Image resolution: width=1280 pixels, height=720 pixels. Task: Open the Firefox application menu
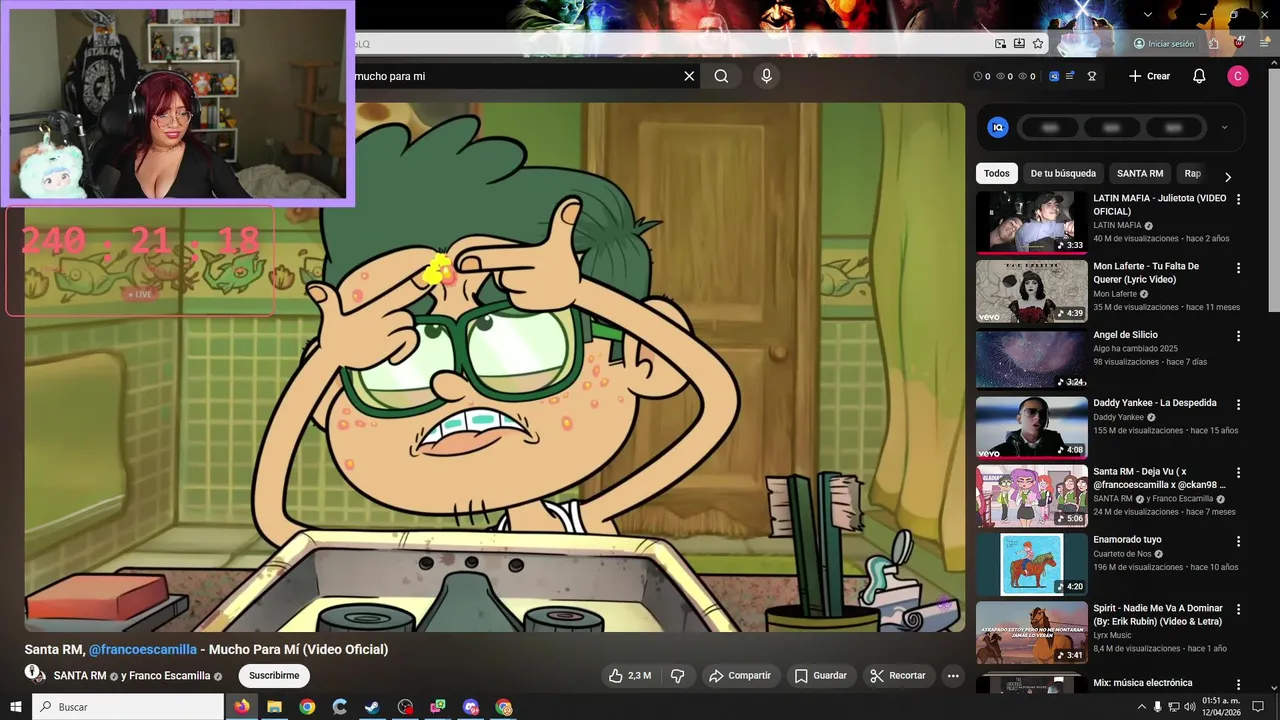[x=1265, y=44]
